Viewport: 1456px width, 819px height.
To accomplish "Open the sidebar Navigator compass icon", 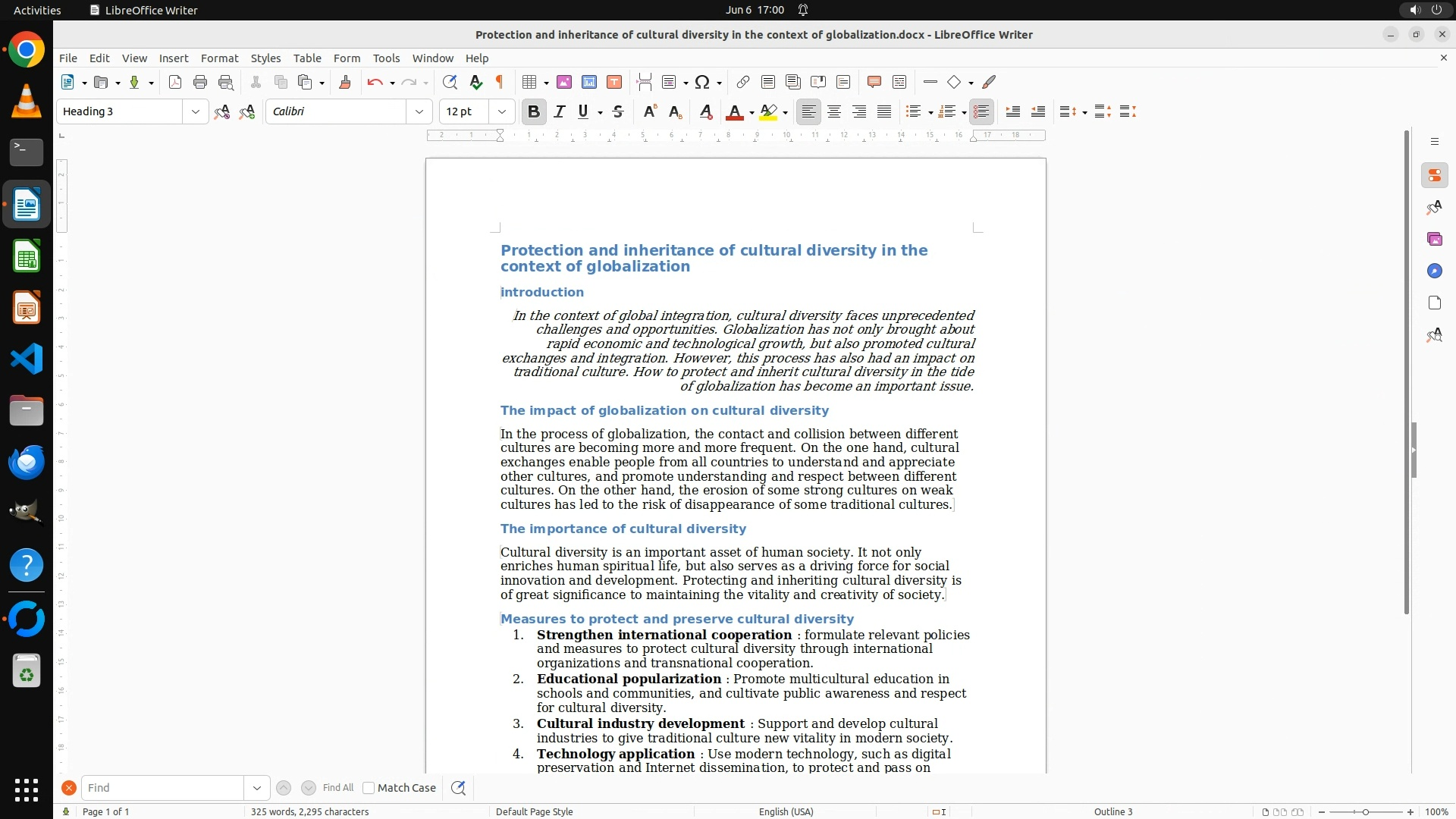I will (1434, 271).
